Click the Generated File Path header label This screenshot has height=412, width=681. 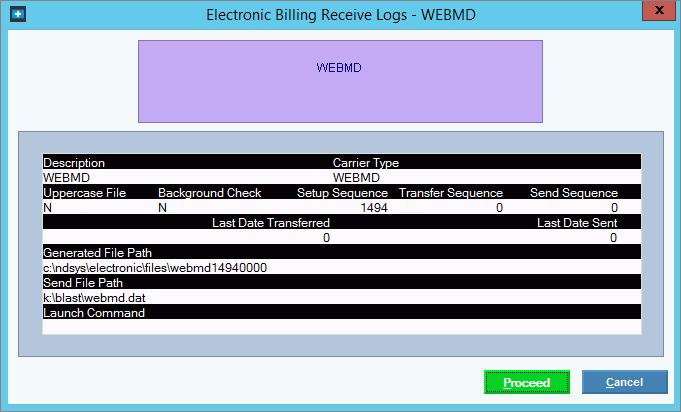(97, 253)
